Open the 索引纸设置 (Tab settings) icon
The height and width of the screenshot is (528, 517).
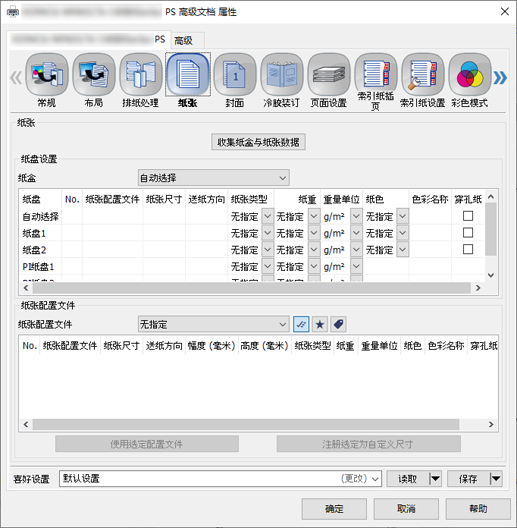[x=422, y=80]
